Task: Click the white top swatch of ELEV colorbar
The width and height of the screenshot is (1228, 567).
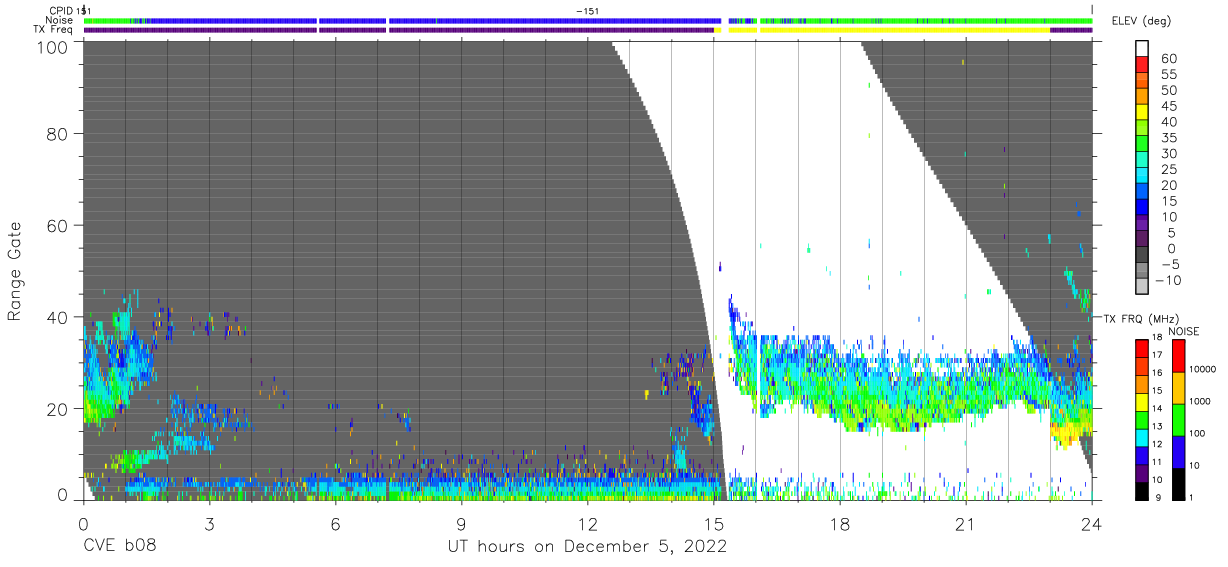Action: click(1142, 46)
